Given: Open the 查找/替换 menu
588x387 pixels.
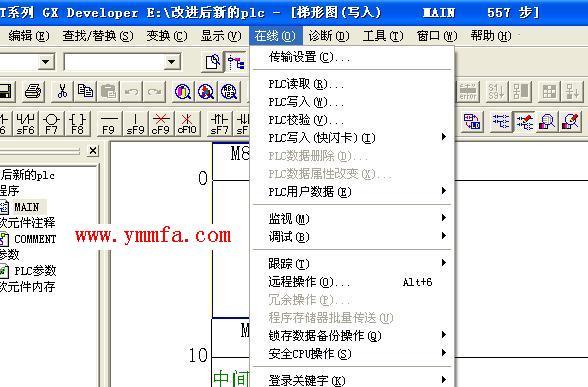Looking at the screenshot, I should click(x=98, y=36).
